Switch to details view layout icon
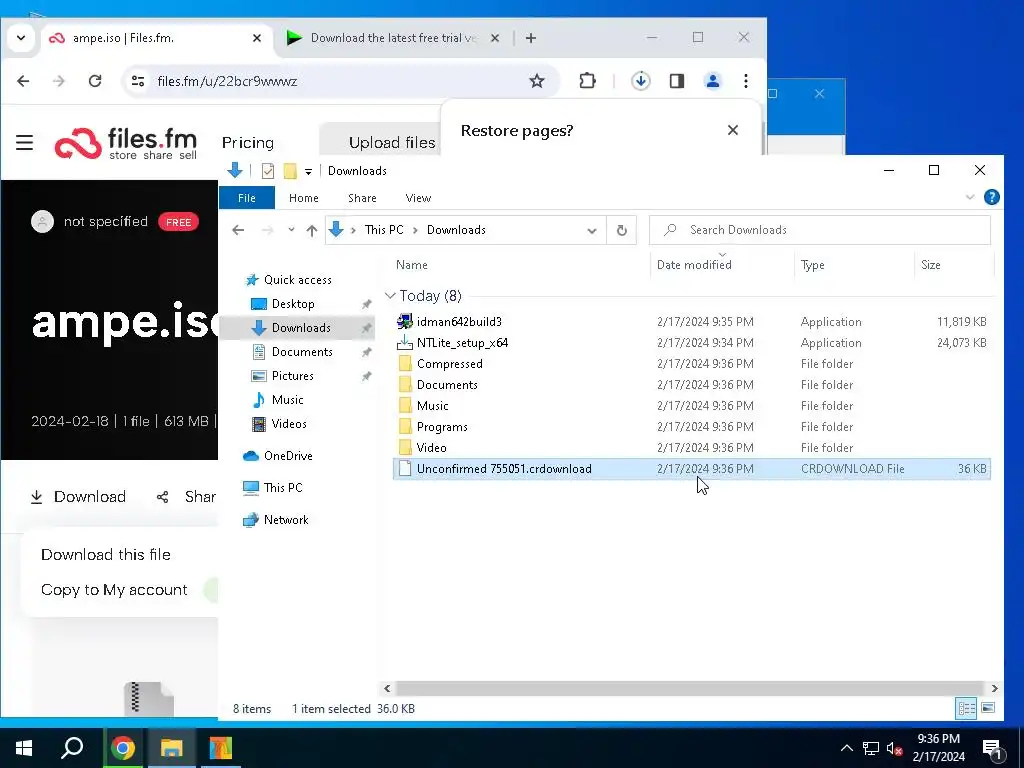 point(967,709)
